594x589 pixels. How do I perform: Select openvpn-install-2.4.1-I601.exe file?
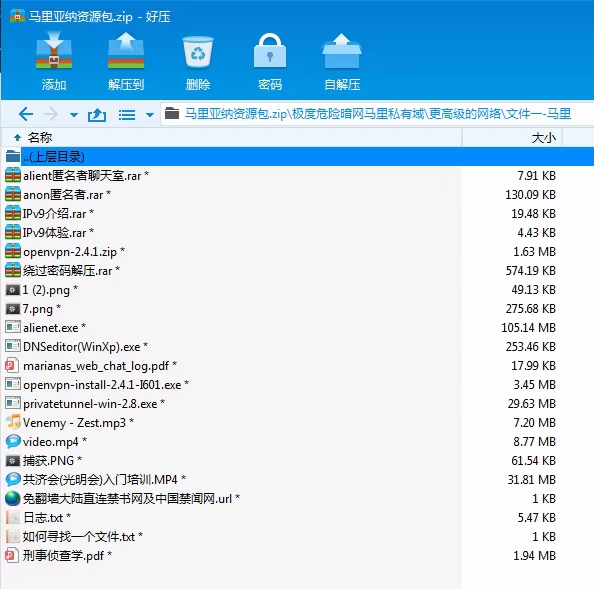point(106,385)
